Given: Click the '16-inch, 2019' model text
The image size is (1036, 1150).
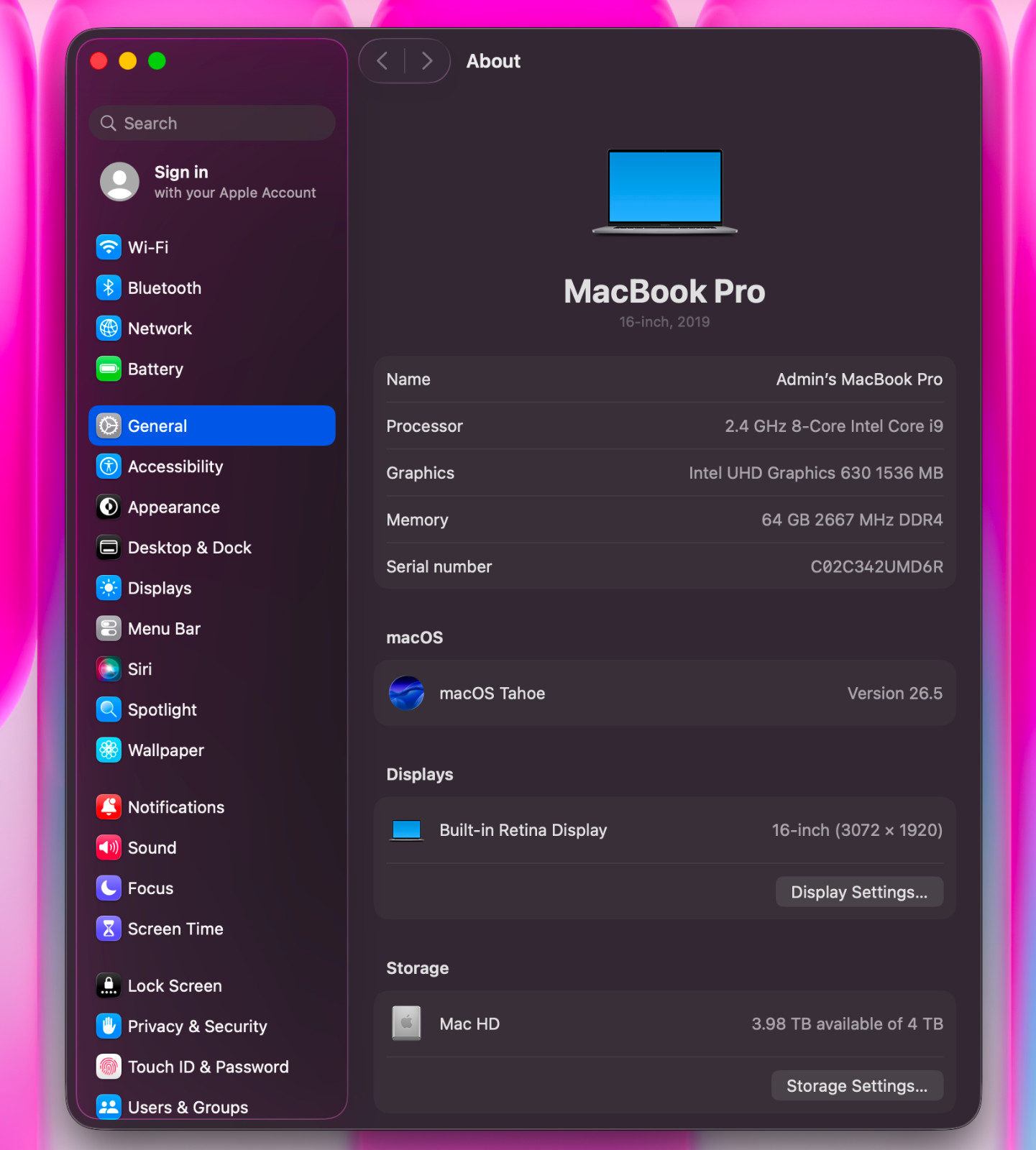Looking at the screenshot, I should 665,322.
